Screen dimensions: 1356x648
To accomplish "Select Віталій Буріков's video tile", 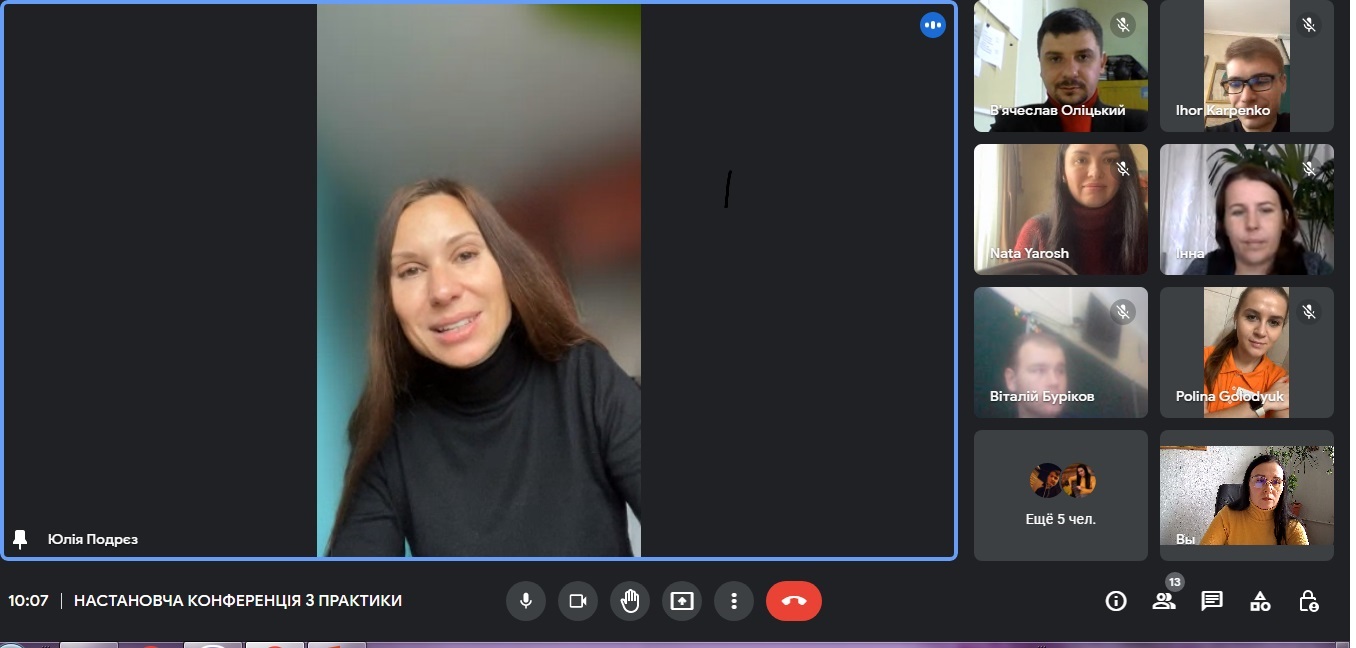I will 1060,352.
